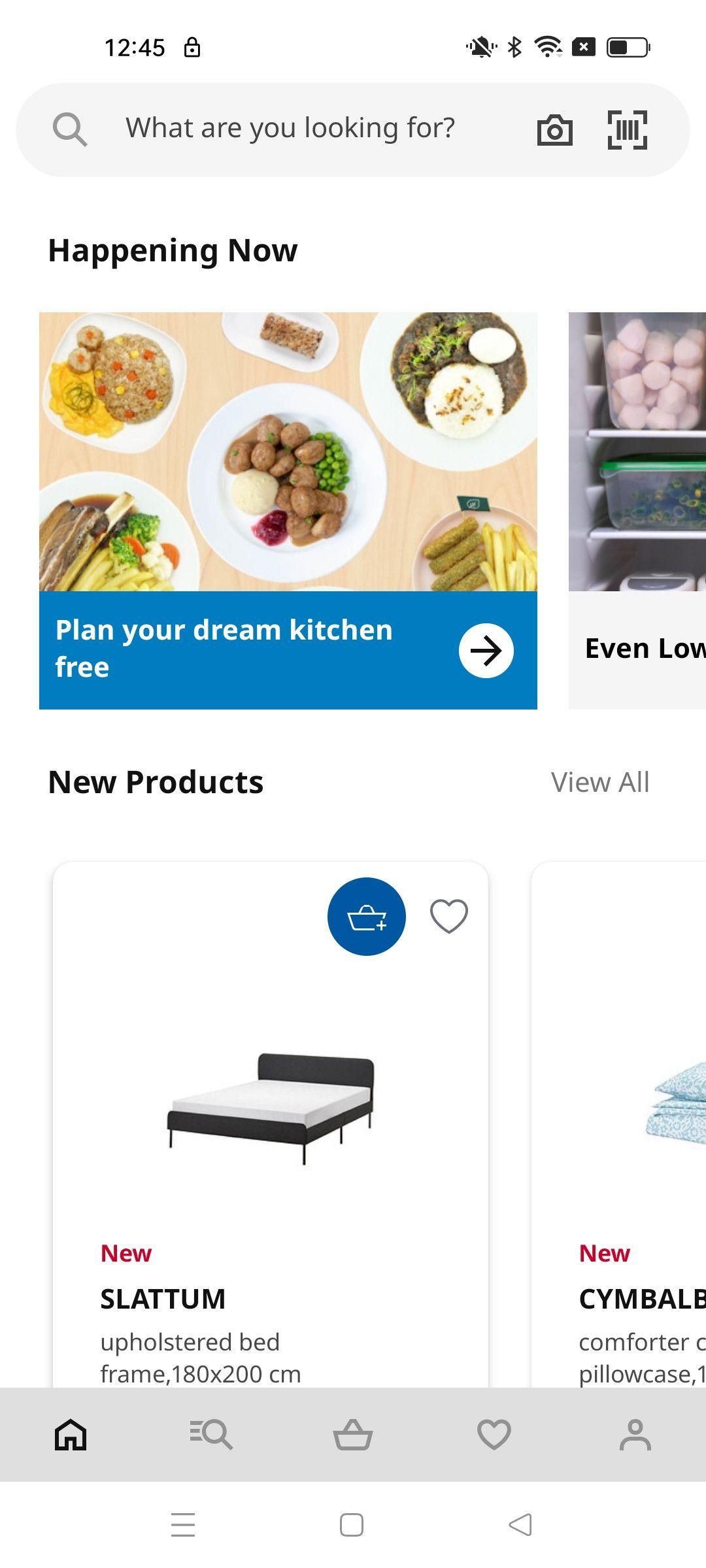This screenshot has width=706, height=1568.
Task: Open the CYMBALBLOMMA comforter product card
Action: coord(619,1124)
